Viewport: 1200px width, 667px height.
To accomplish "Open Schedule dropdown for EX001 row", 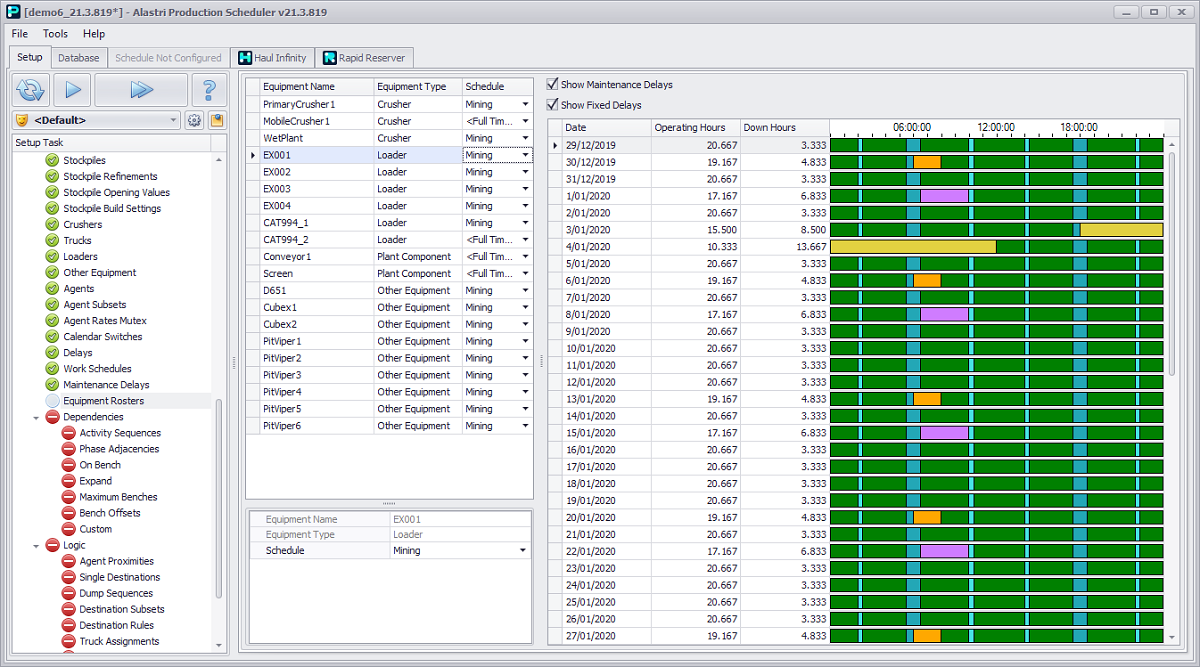I will point(525,155).
